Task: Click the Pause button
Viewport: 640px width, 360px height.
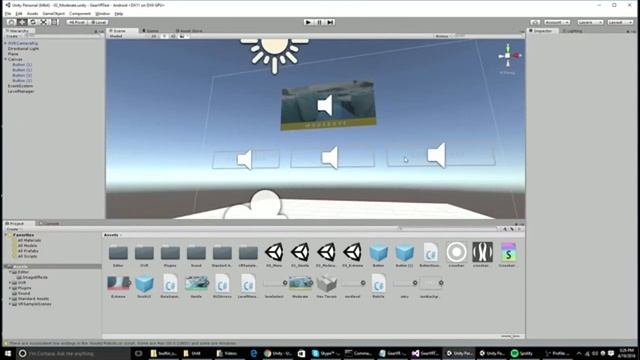Action: [319, 22]
